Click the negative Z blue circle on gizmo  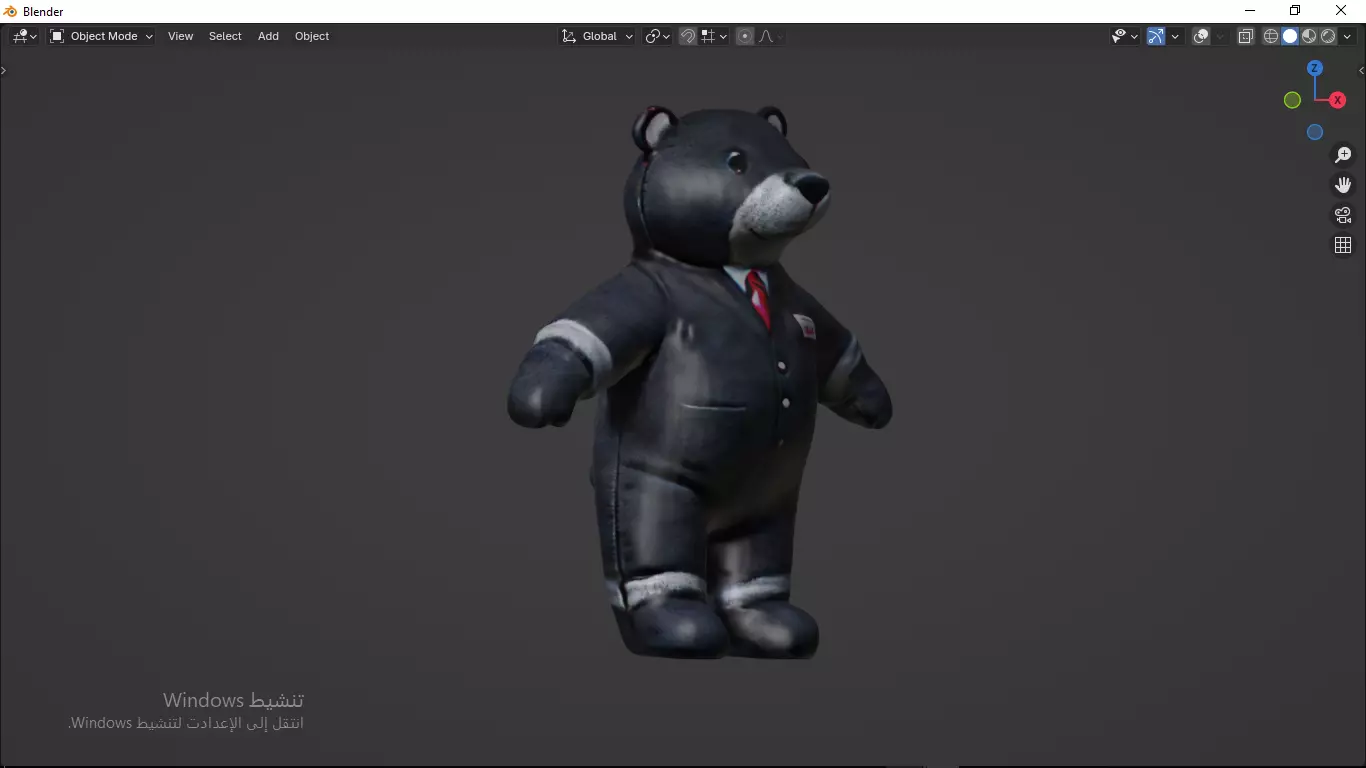pos(1315,132)
